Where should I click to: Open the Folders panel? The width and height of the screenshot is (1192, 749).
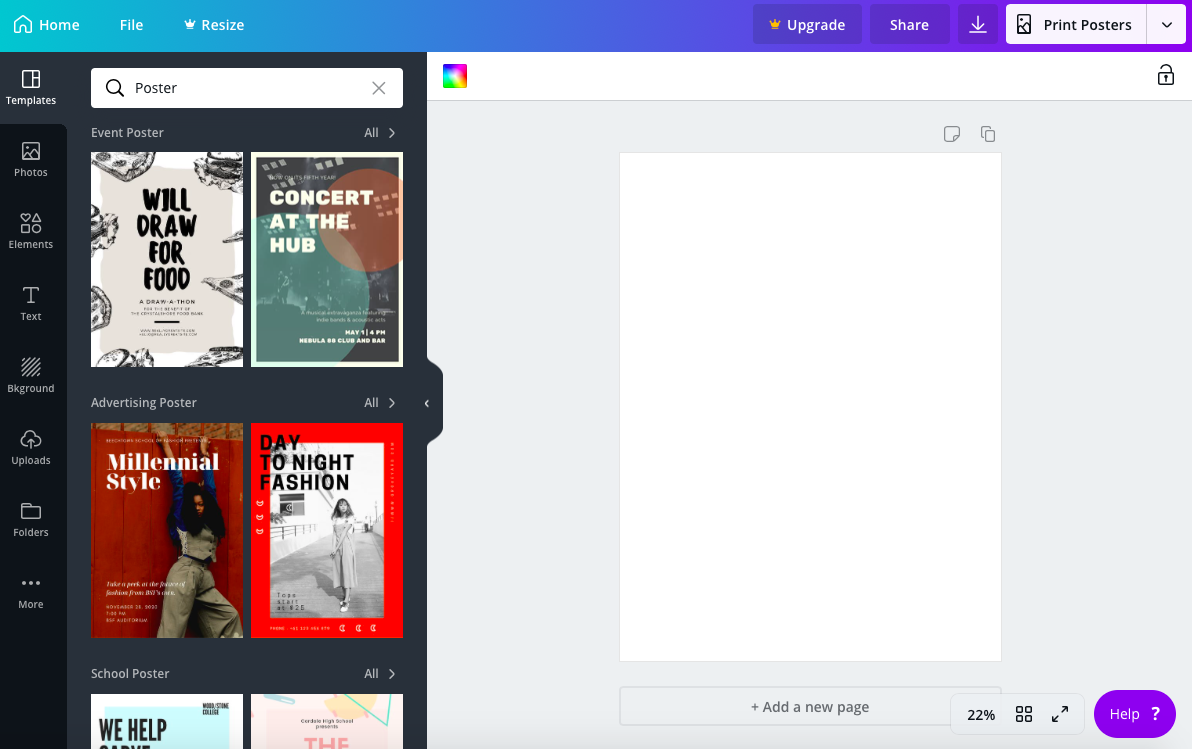point(31,519)
